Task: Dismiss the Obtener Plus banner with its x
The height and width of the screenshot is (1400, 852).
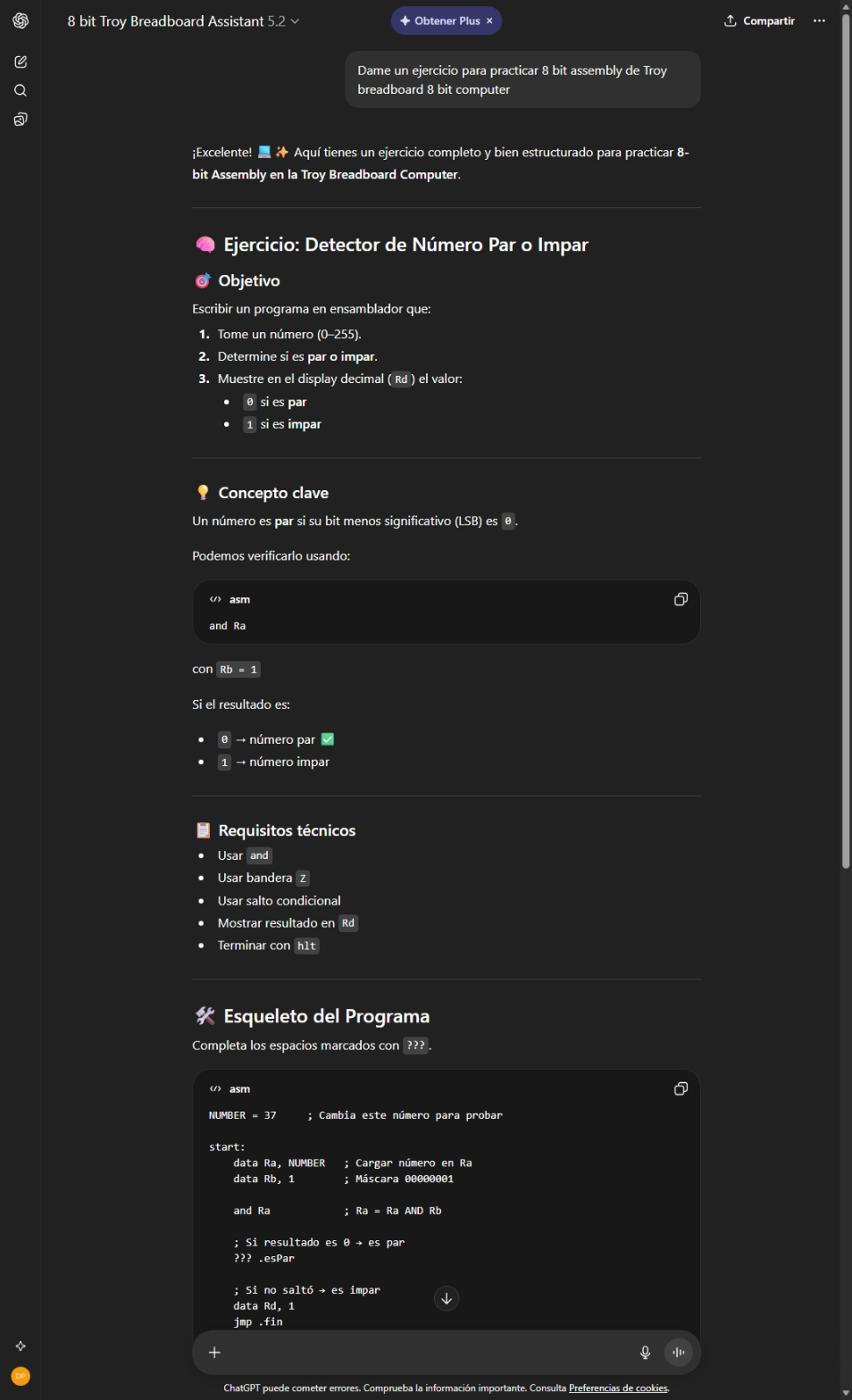Action: [x=489, y=21]
